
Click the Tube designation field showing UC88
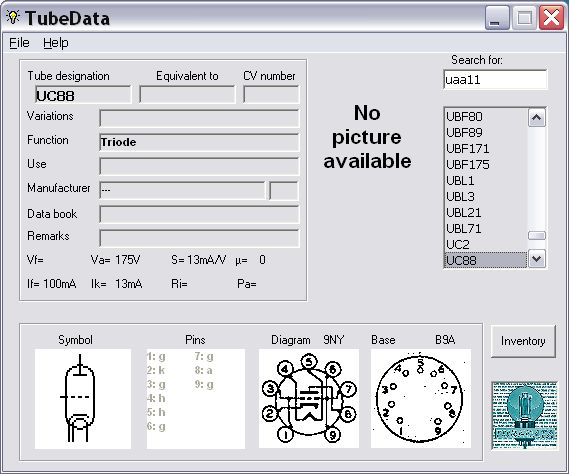pyautogui.click(x=83, y=95)
